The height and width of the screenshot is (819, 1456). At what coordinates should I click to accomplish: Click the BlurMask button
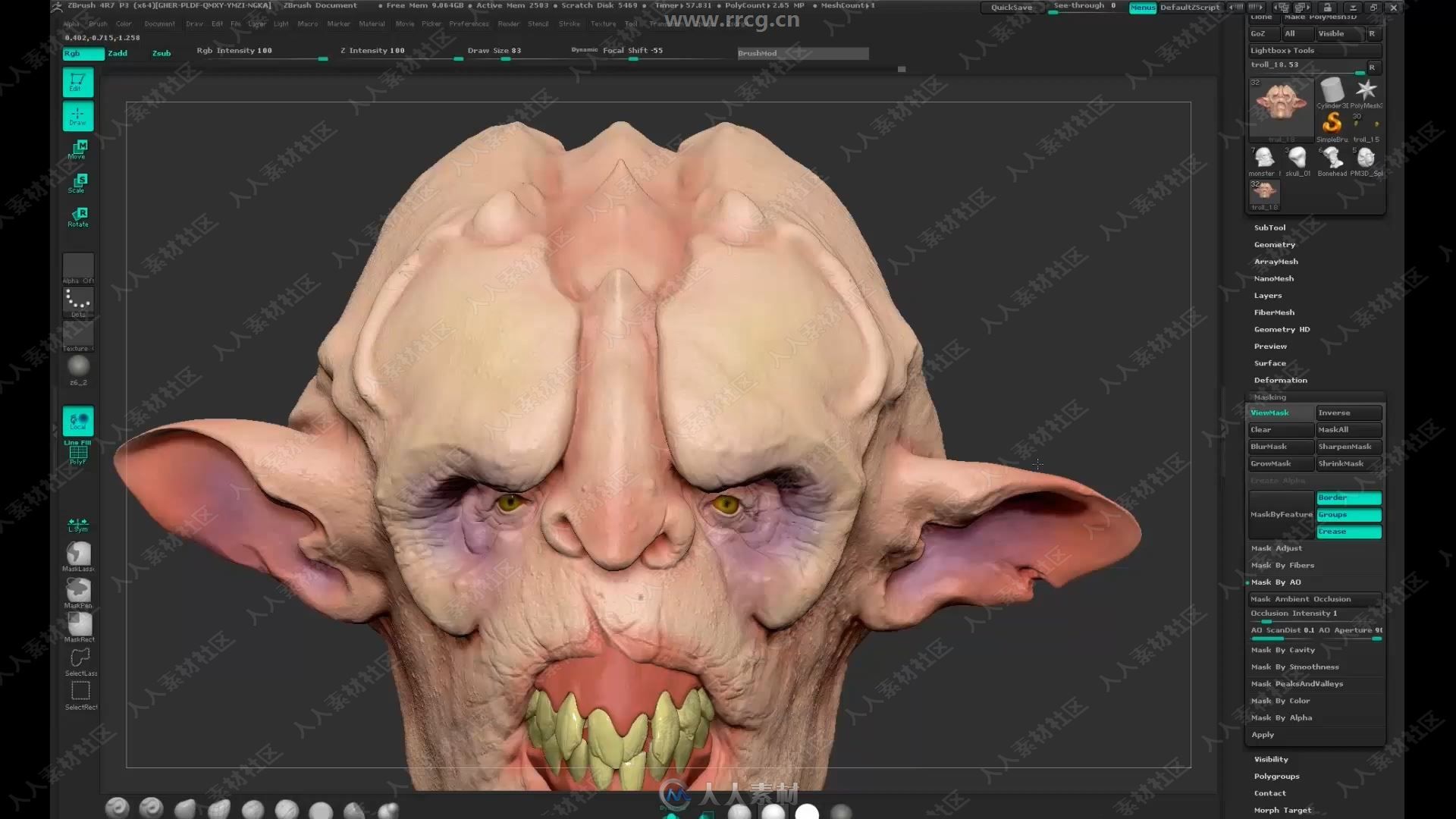pyautogui.click(x=1281, y=446)
